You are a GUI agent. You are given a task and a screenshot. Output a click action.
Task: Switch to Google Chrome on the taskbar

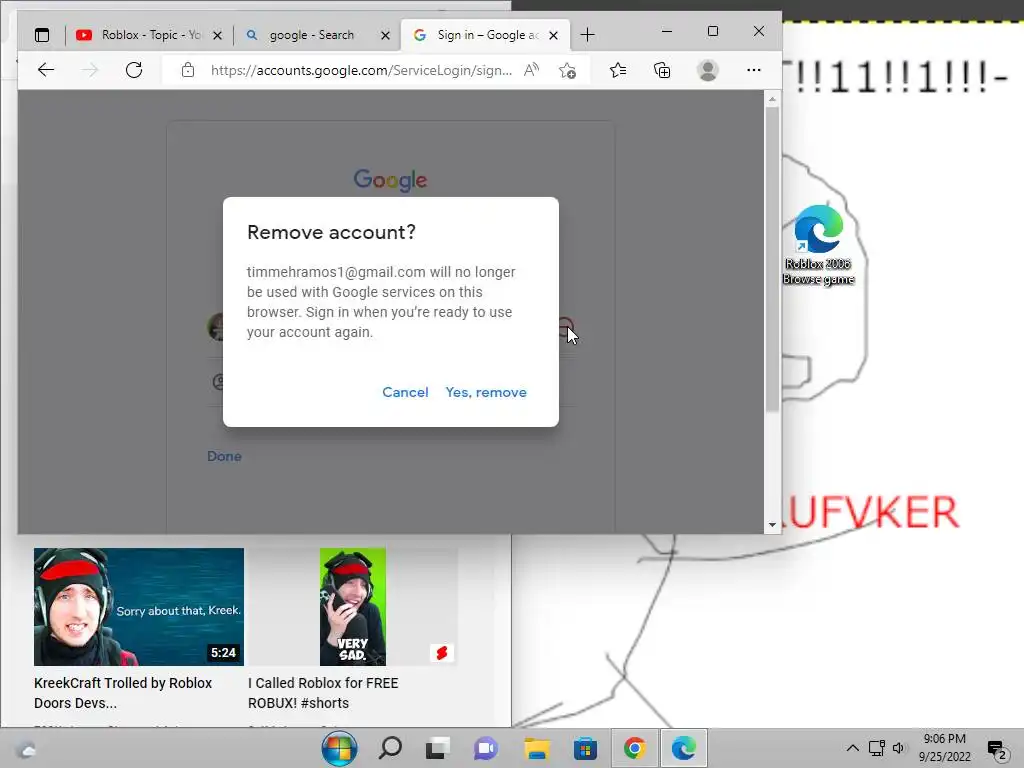tap(634, 748)
